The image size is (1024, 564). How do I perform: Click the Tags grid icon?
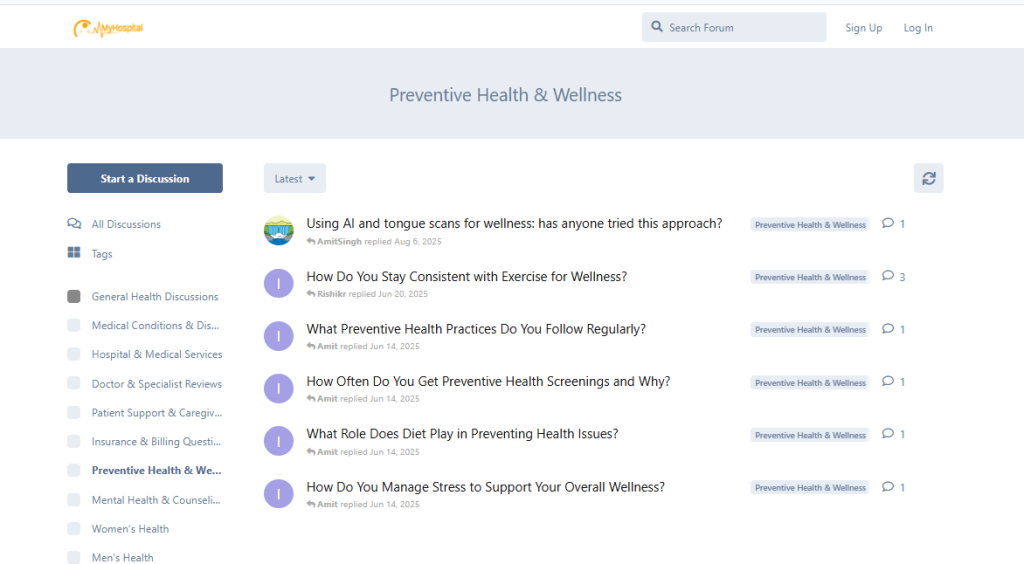[x=74, y=254]
